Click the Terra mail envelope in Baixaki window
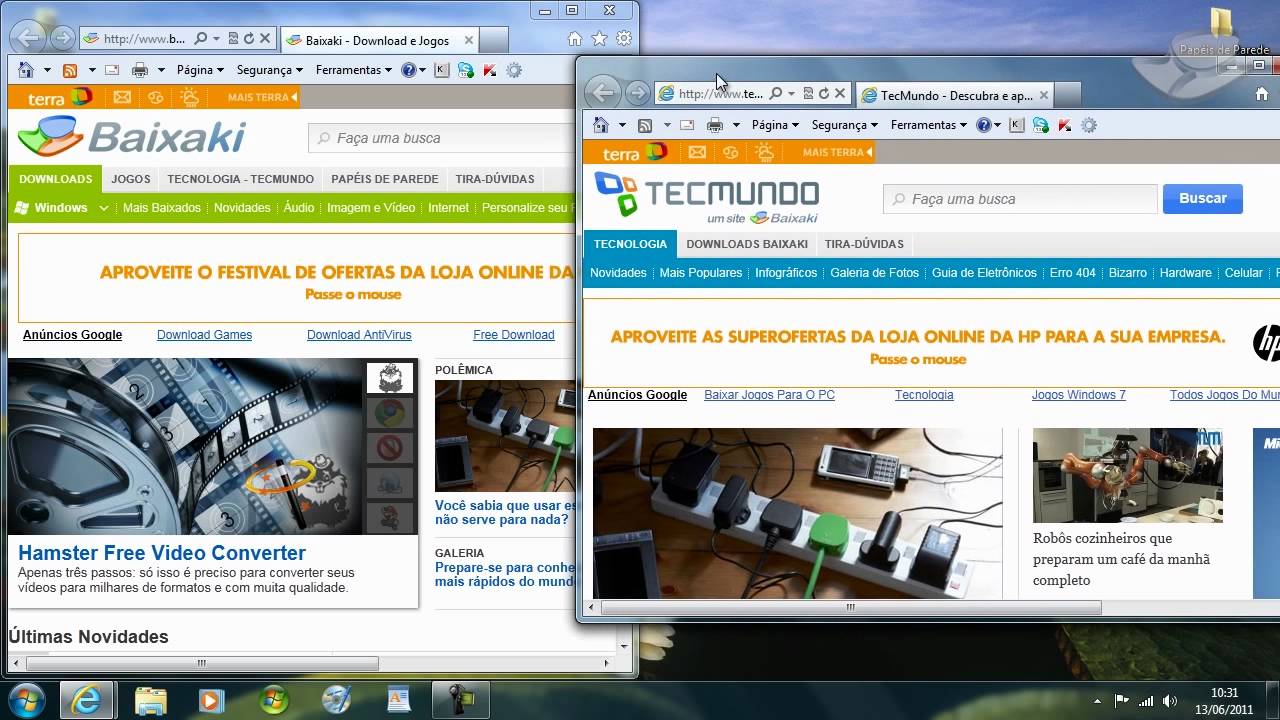1280x720 pixels. click(x=122, y=97)
